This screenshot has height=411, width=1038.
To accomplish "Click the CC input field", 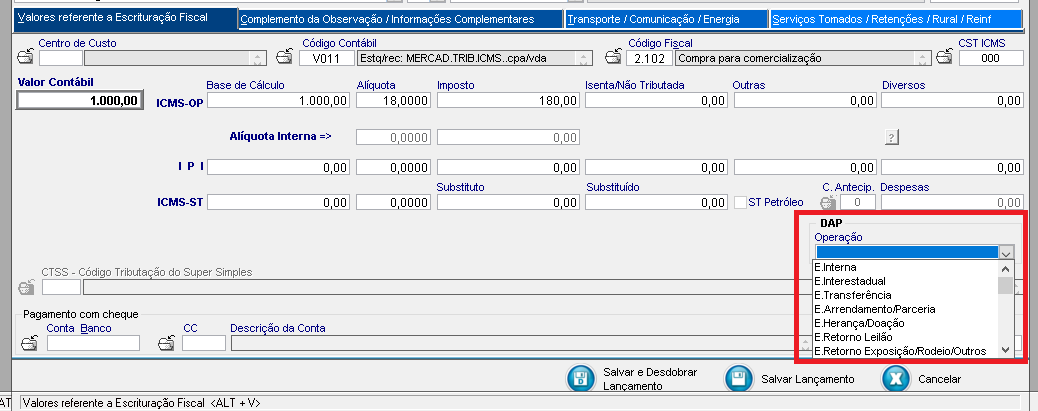I will point(204,343).
